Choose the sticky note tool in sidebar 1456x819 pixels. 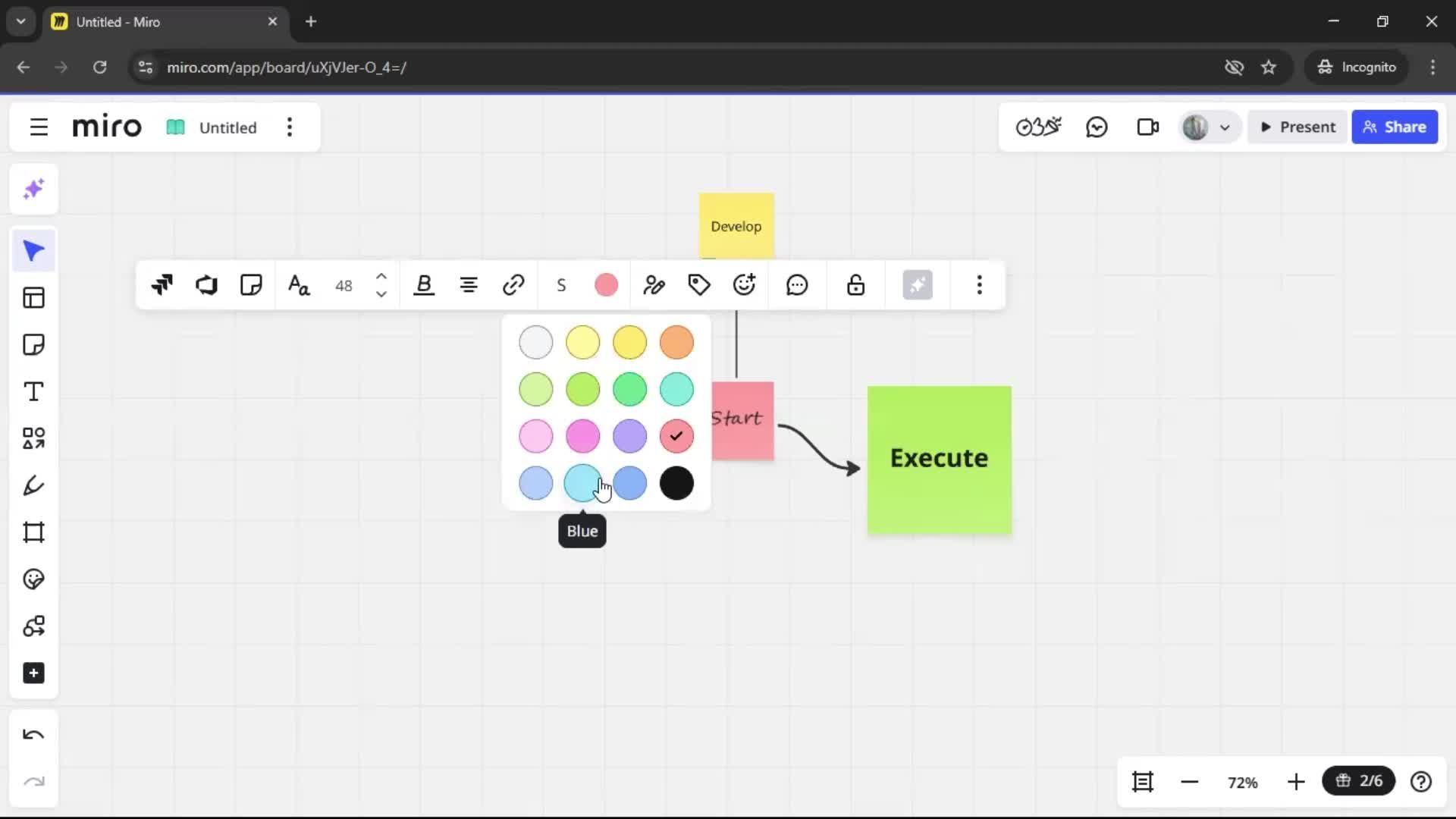[x=33, y=345]
